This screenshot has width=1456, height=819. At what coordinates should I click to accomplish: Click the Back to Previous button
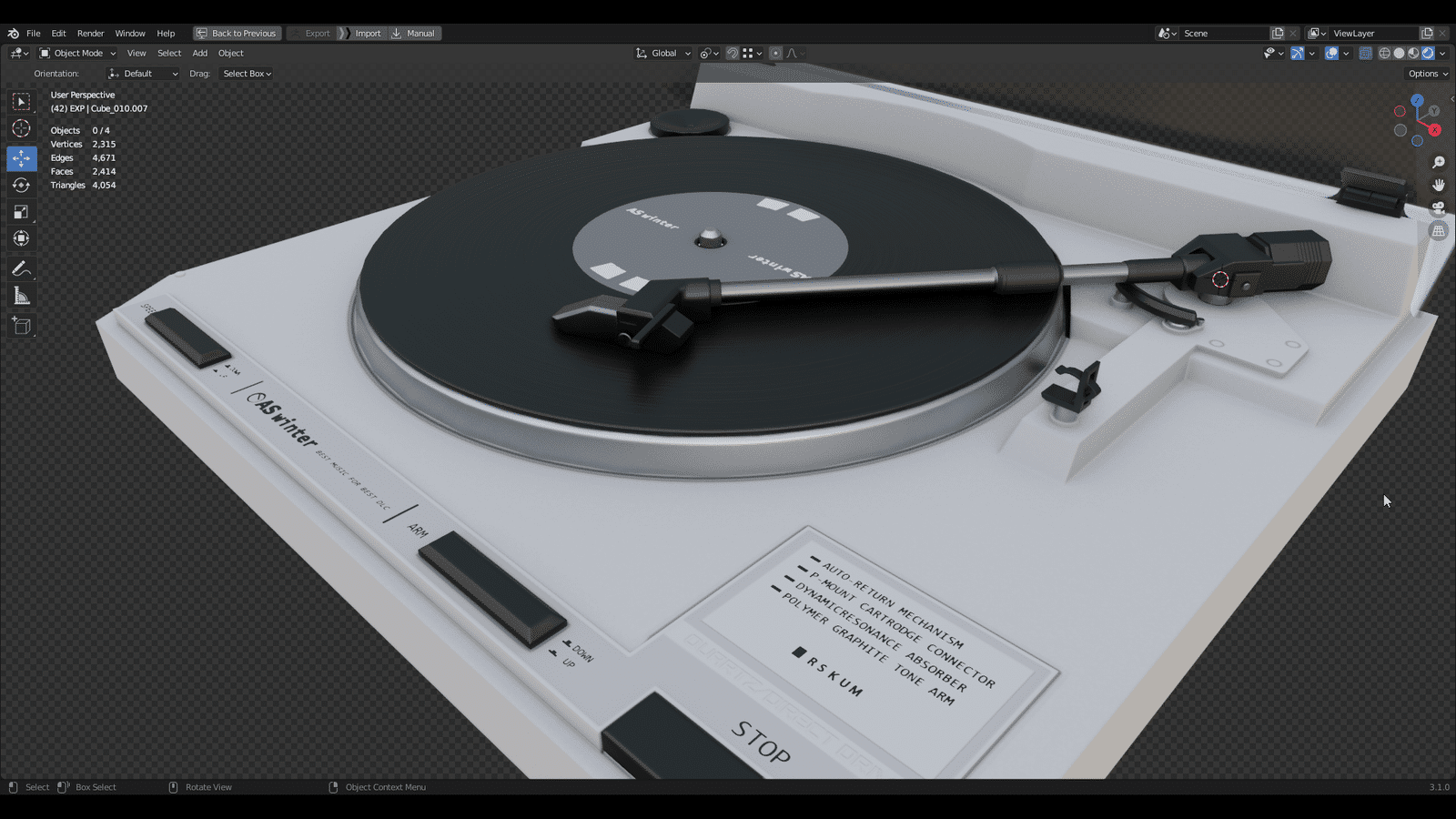tap(237, 33)
